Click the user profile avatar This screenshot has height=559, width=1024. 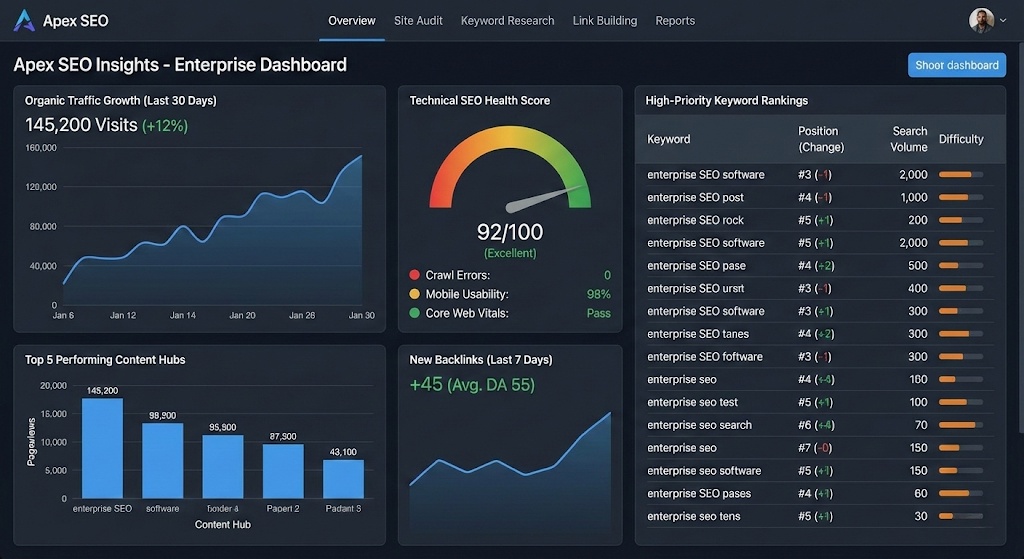coord(981,20)
